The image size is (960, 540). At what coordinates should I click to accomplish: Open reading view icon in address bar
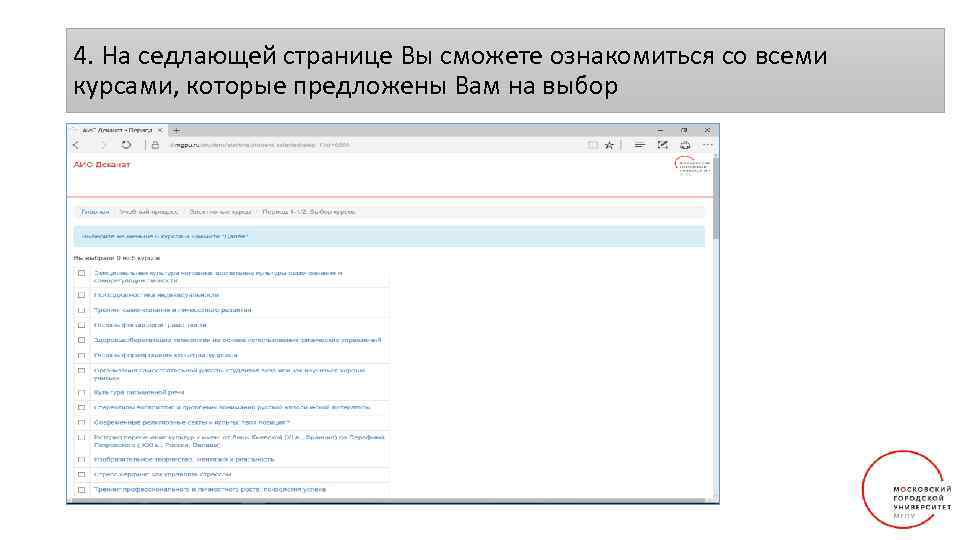tap(592, 145)
